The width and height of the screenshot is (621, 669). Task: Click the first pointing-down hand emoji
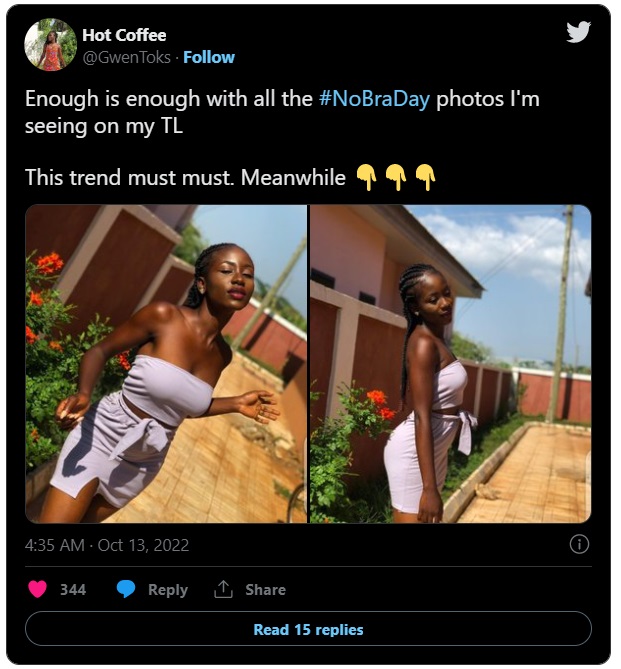pyautogui.click(x=367, y=177)
